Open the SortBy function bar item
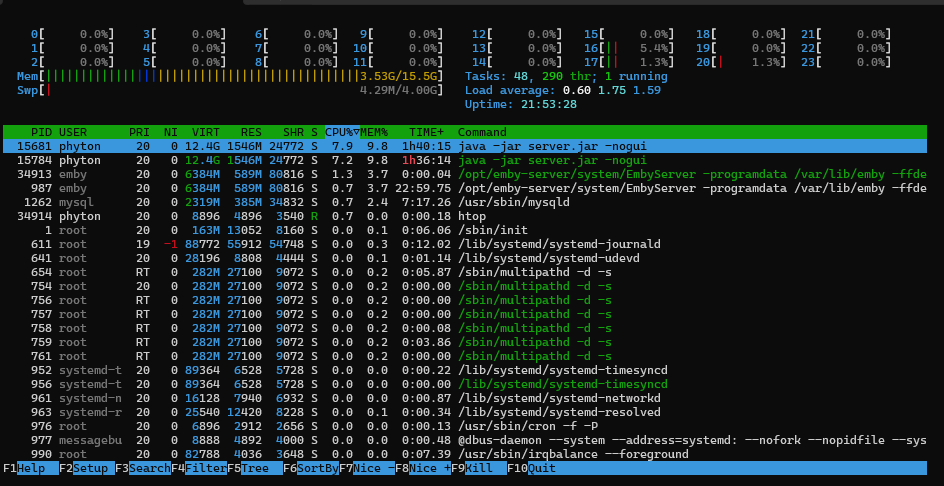Viewport: 944px width, 486px height. (311, 468)
